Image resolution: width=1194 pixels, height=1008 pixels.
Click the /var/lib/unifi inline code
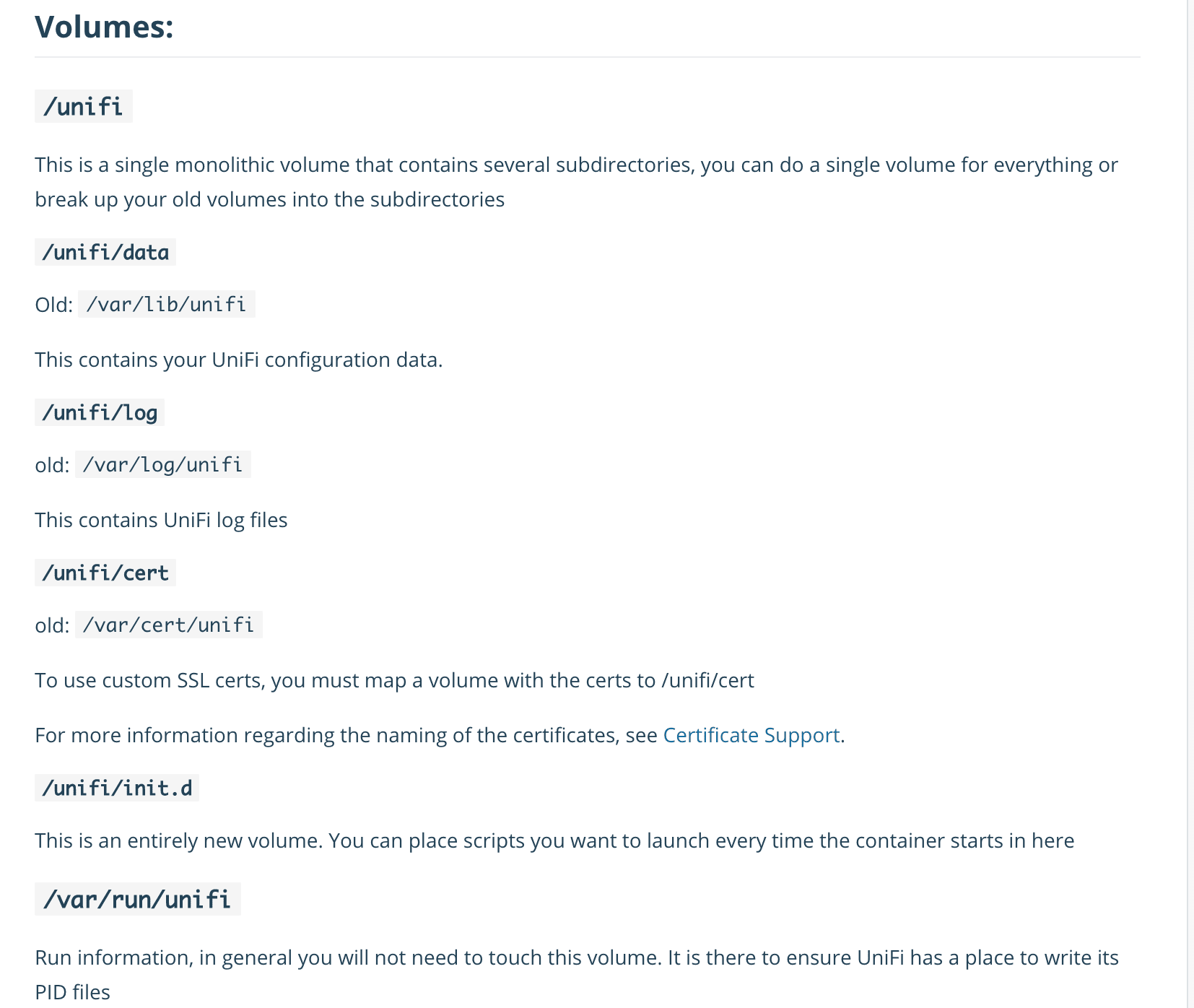pos(166,304)
